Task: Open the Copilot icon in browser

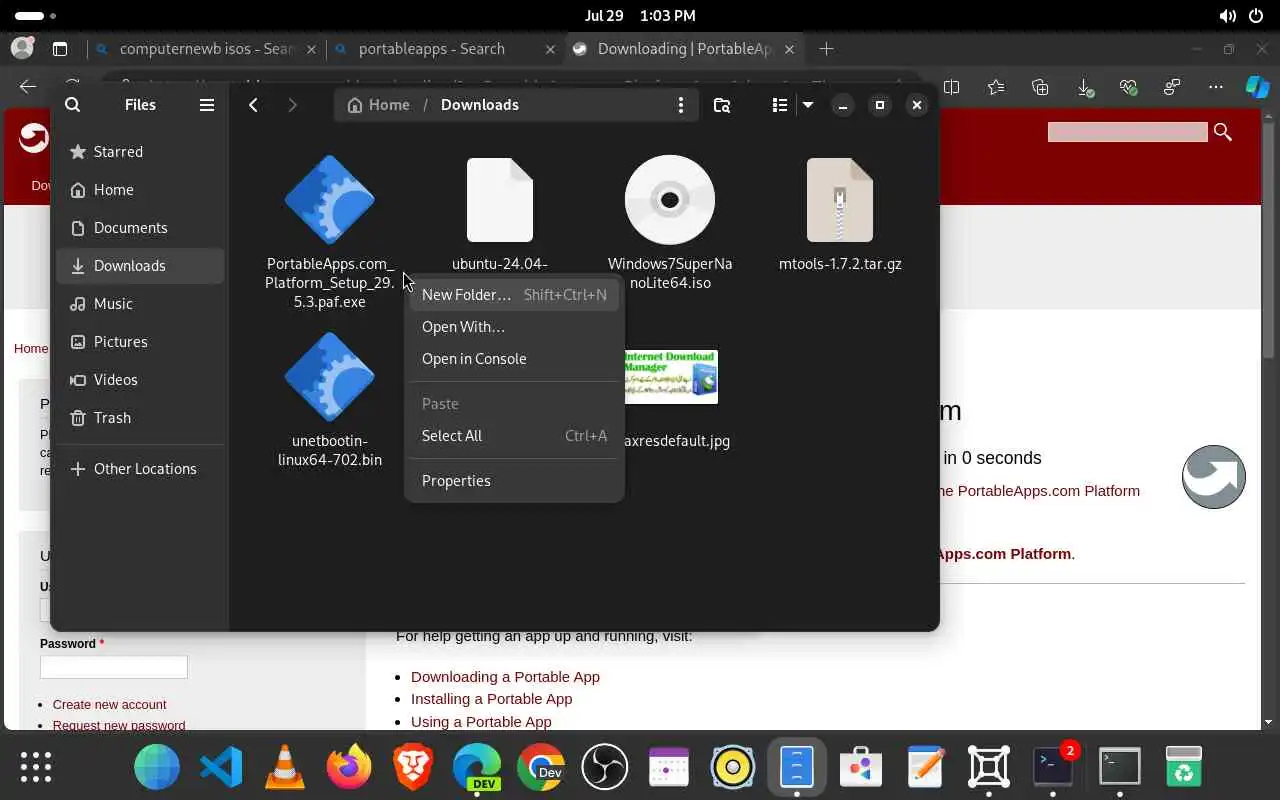Action: (x=1257, y=87)
